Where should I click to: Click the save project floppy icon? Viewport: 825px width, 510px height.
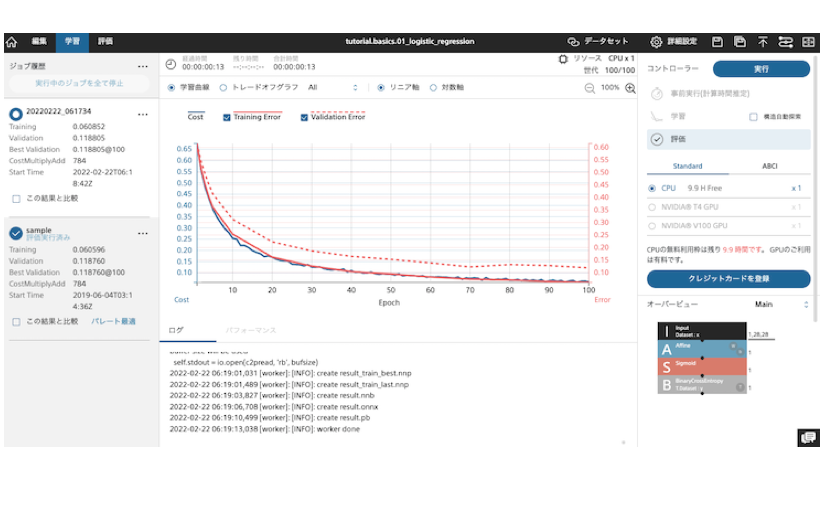[717, 42]
